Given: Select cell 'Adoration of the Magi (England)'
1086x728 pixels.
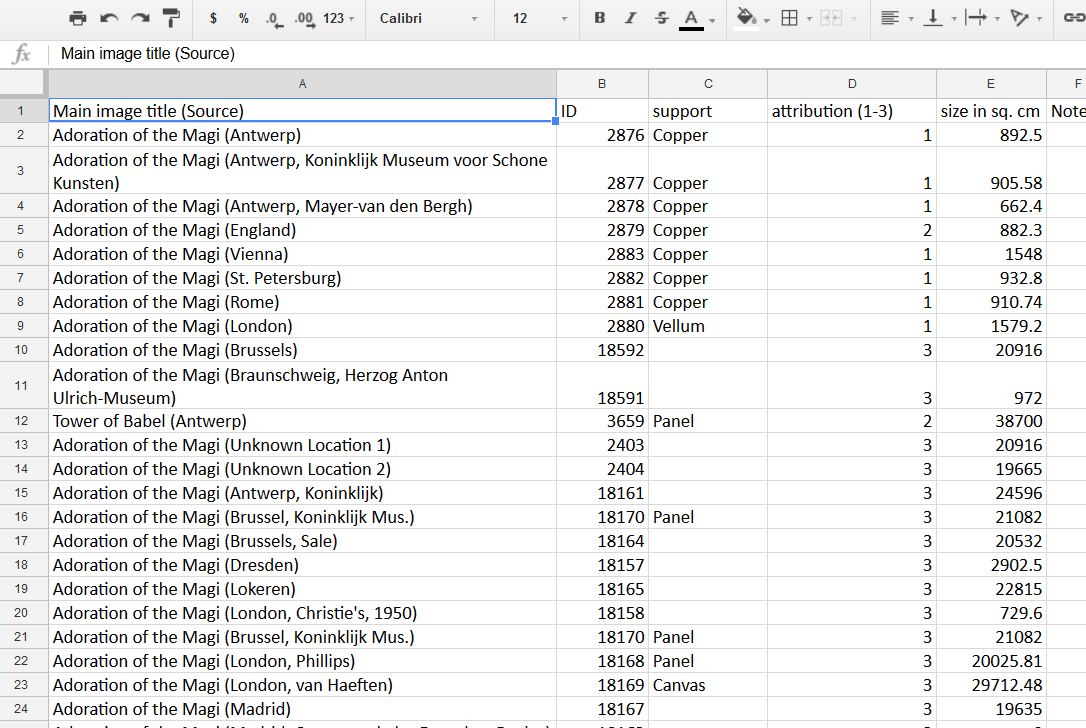Looking at the screenshot, I should pos(302,230).
